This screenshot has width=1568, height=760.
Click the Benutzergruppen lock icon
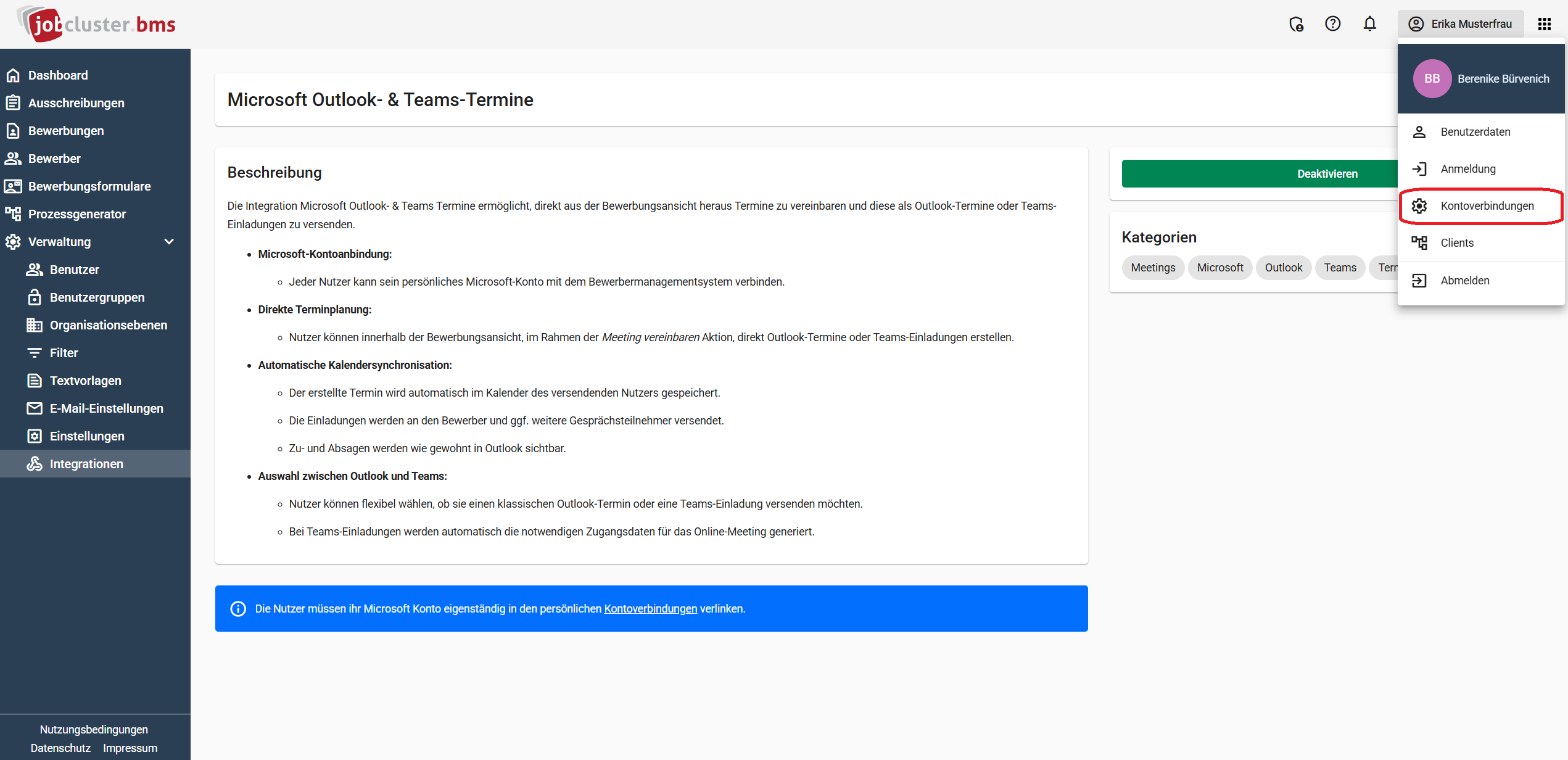[35, 297]
